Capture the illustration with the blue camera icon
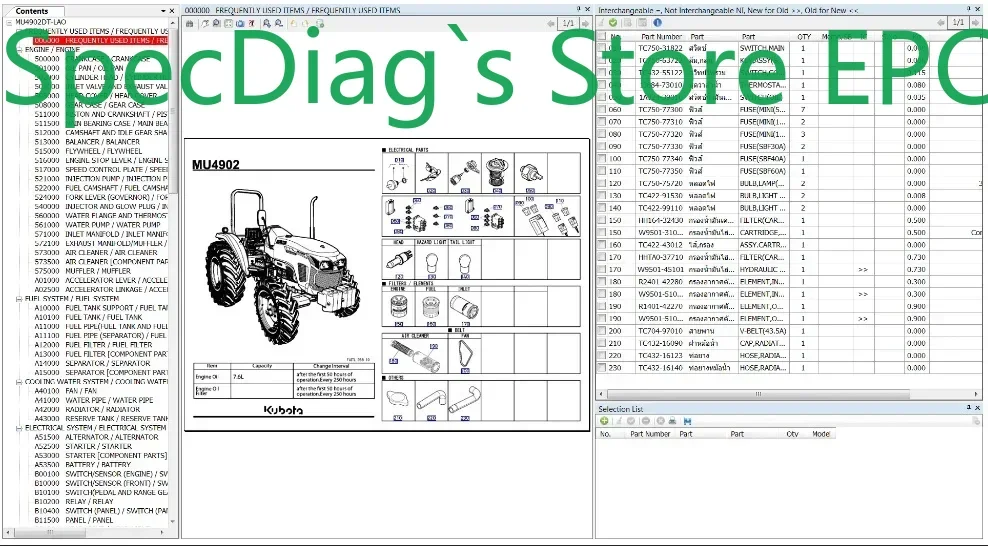This screenshot has height=546, width=988. tap(240, 24)
